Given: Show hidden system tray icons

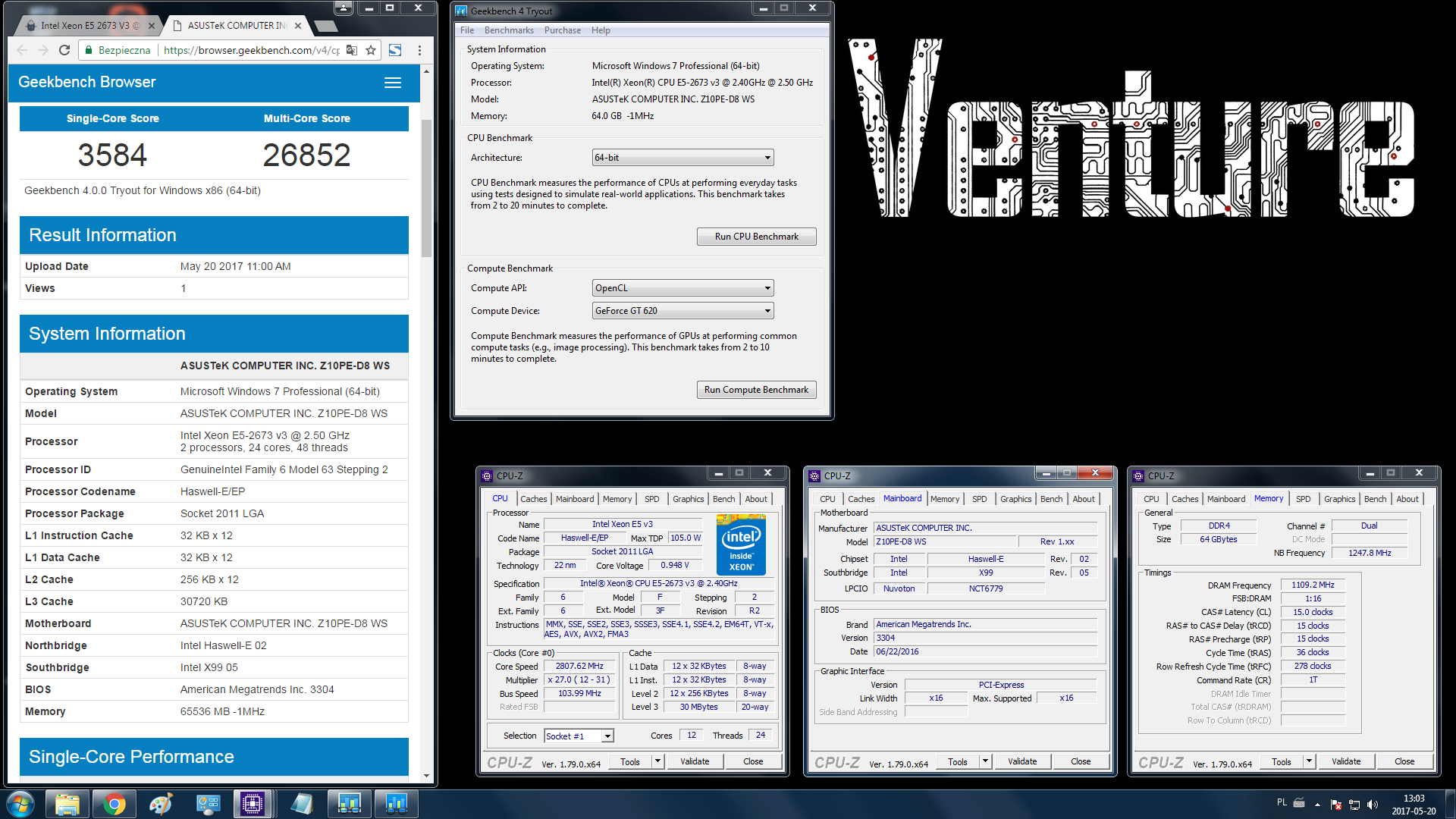Looking at the screenshot, I should [1318, 805].
